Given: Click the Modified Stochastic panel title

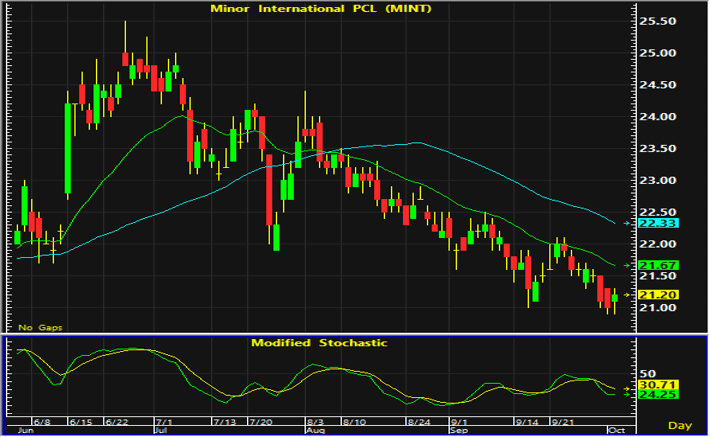Looking at the screenshot, I should tap(319, 343).
